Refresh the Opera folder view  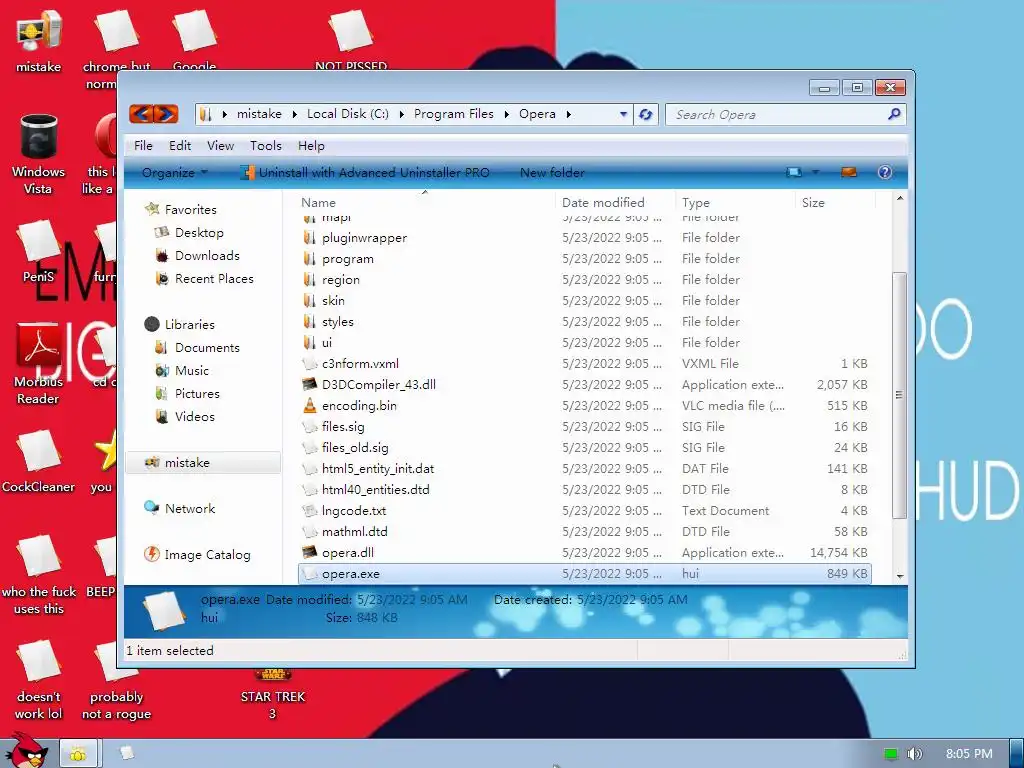click(x=646, y=114)
